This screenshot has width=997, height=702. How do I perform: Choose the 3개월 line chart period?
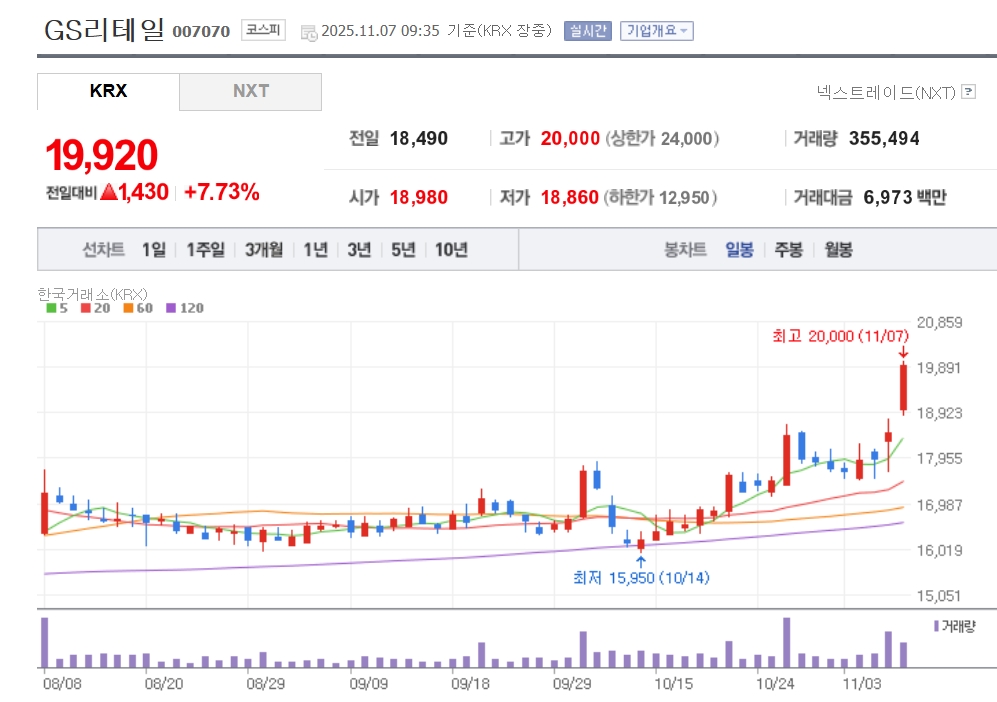point(264,250)
